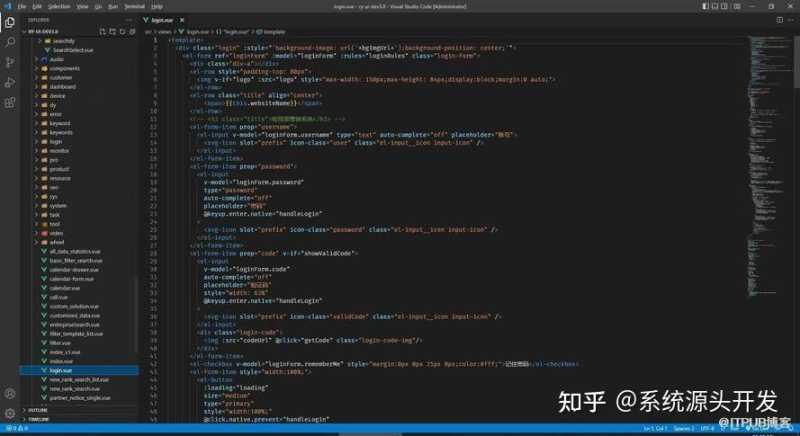Expand the system folder

tap(58, 206)
